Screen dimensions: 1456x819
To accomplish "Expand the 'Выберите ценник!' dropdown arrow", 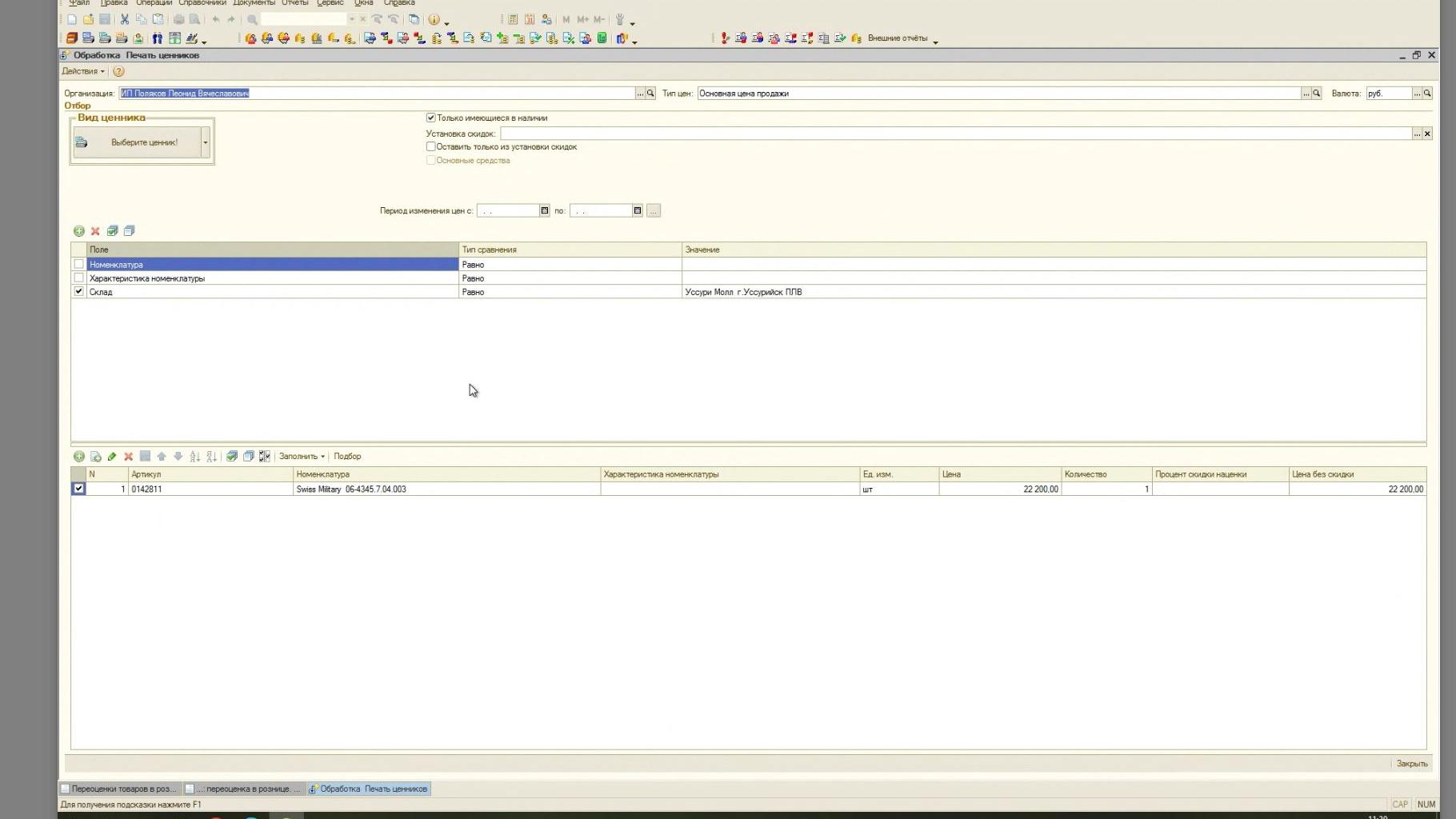I will 206,142.
